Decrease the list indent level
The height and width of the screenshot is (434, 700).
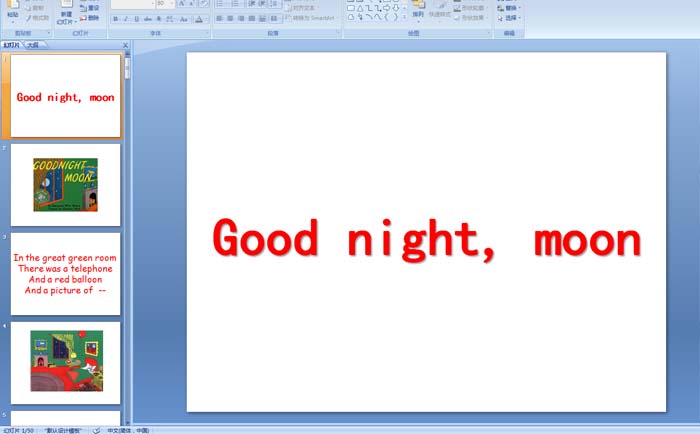251,4
